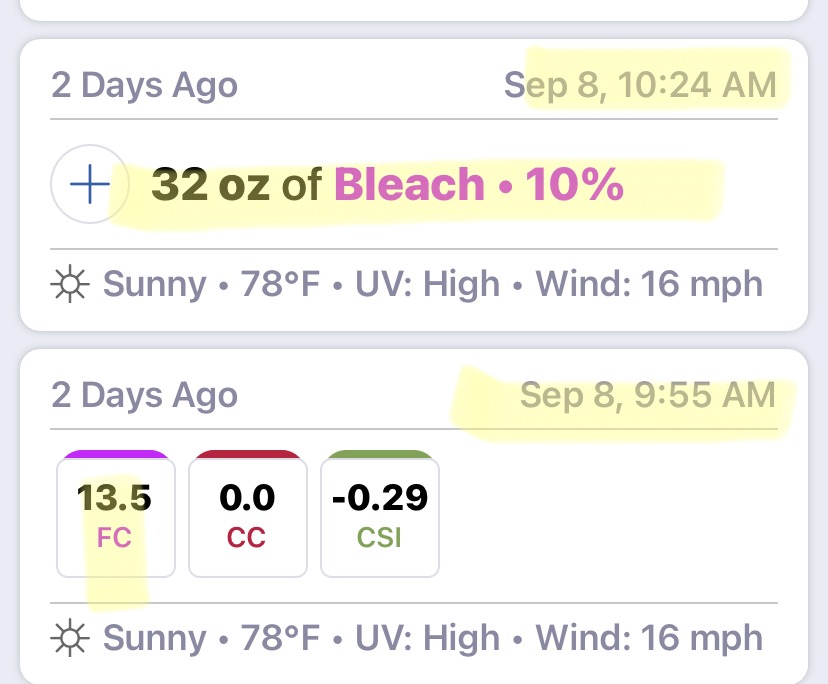The width and height of the screenshot is (828, 684).
Task: Select the CSI -0.29 reading tile
Action: pos(380,514)
